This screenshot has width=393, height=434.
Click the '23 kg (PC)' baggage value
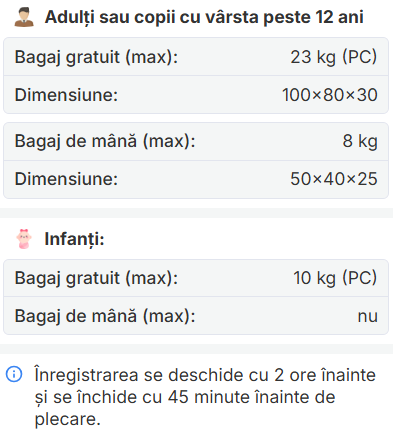click(x=334, y=57)
